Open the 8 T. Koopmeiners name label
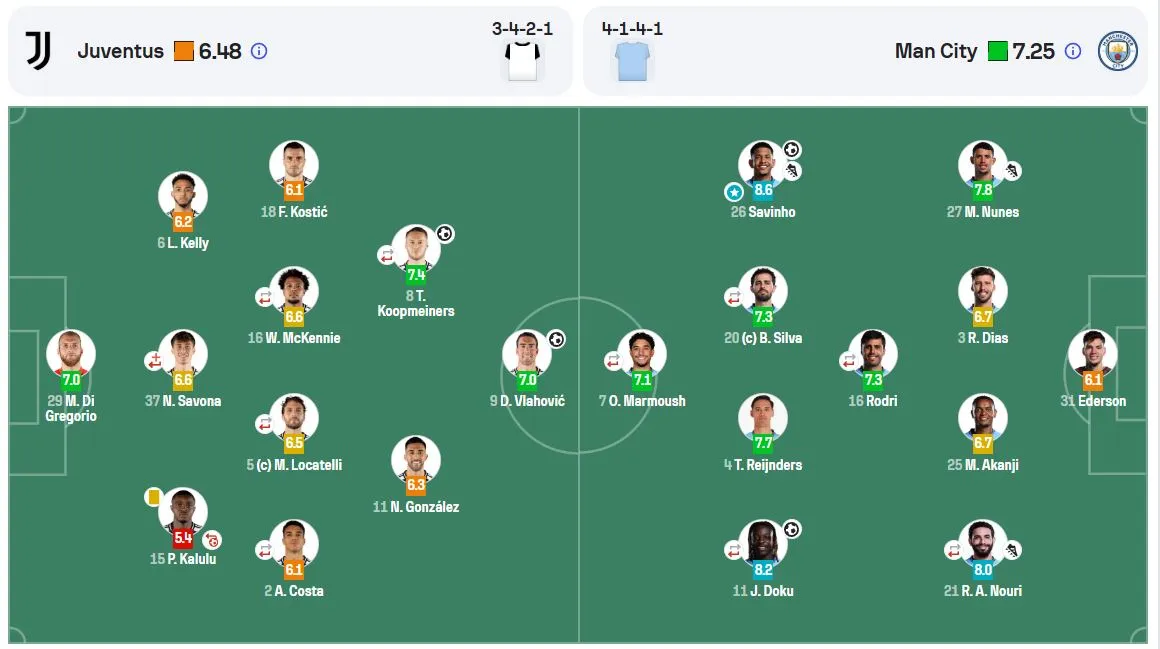 click(416, 303)
